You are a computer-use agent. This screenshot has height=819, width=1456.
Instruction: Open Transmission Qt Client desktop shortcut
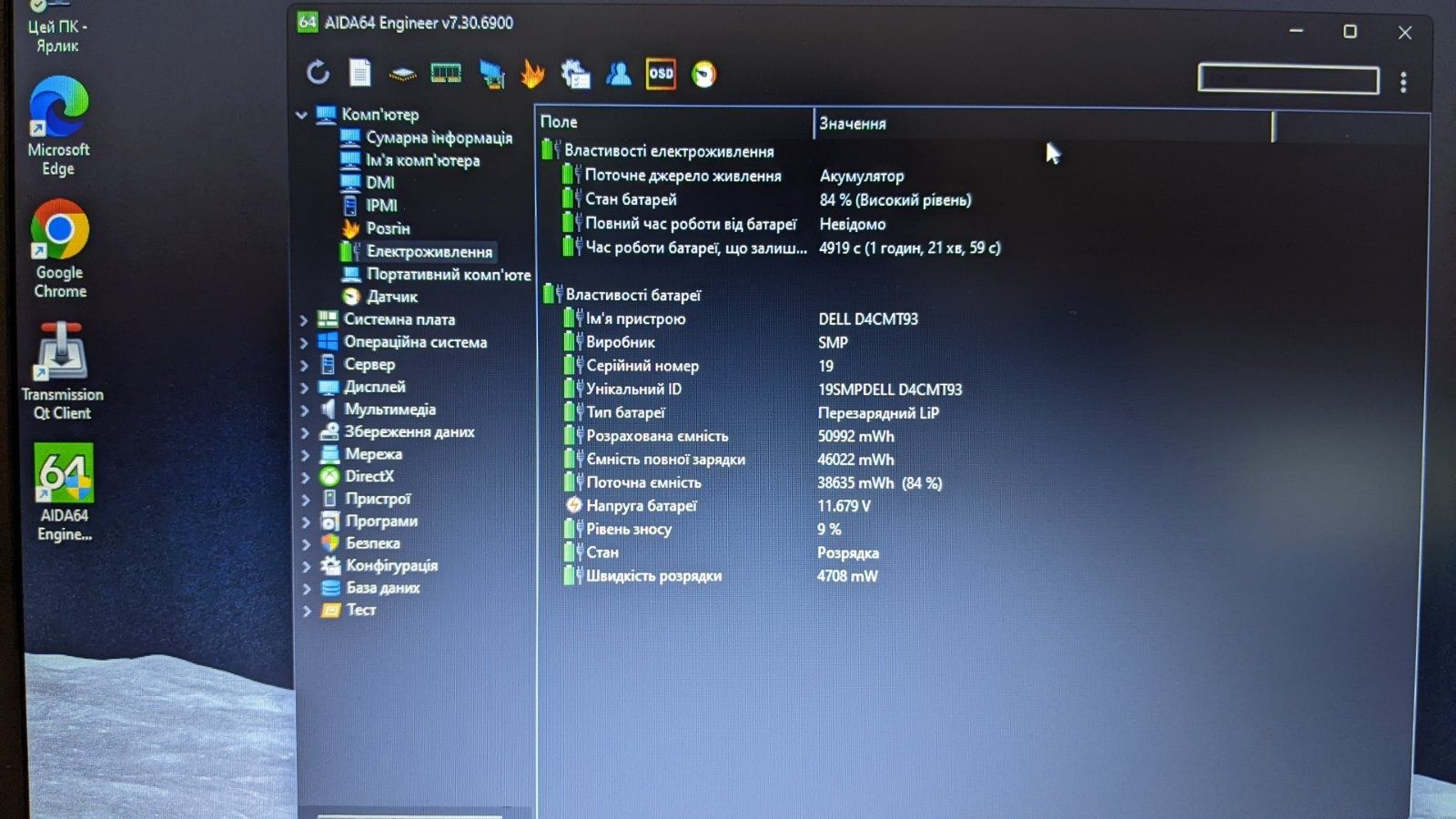point(62,371)
